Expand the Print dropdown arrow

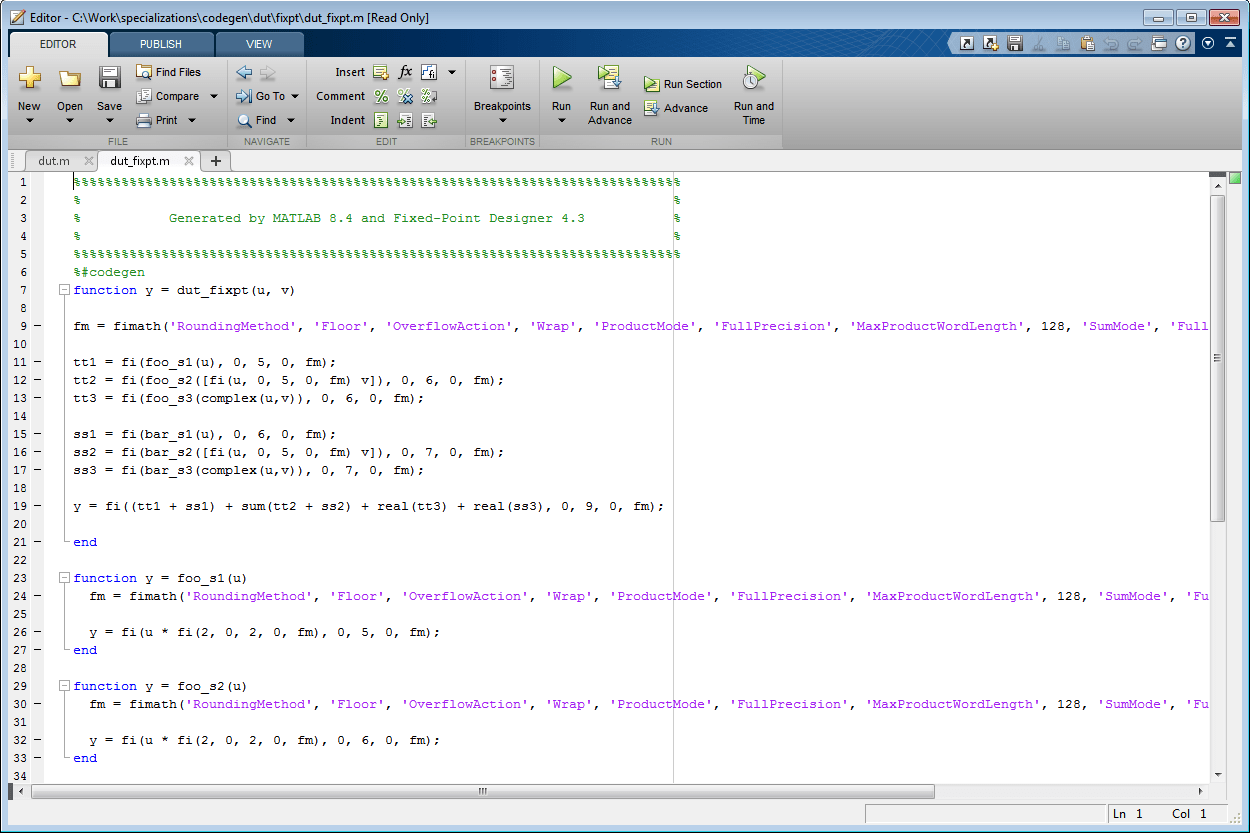coord(192,120)
